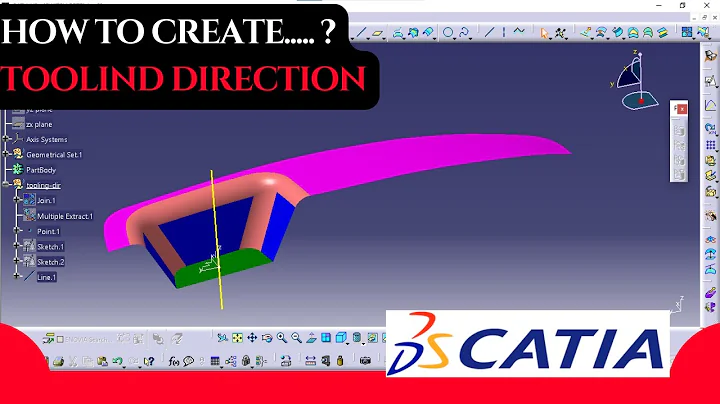Select the Line.1 tree entry
Image resolution: width=720 pixels, height=404 pixels.
46,277
